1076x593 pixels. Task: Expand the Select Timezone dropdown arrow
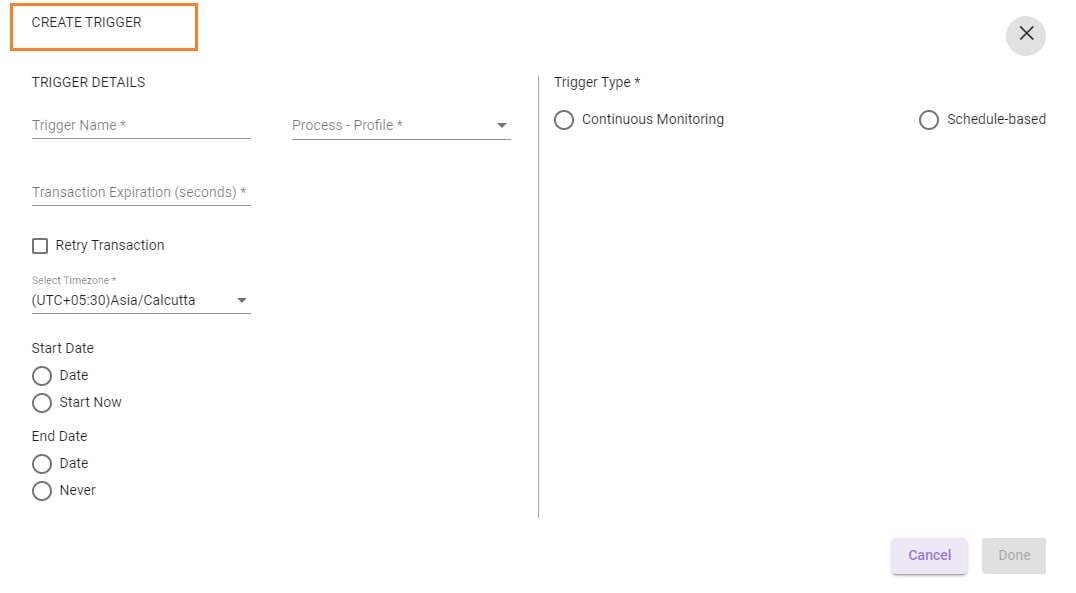pyautogui.click(x=242, y=301)
